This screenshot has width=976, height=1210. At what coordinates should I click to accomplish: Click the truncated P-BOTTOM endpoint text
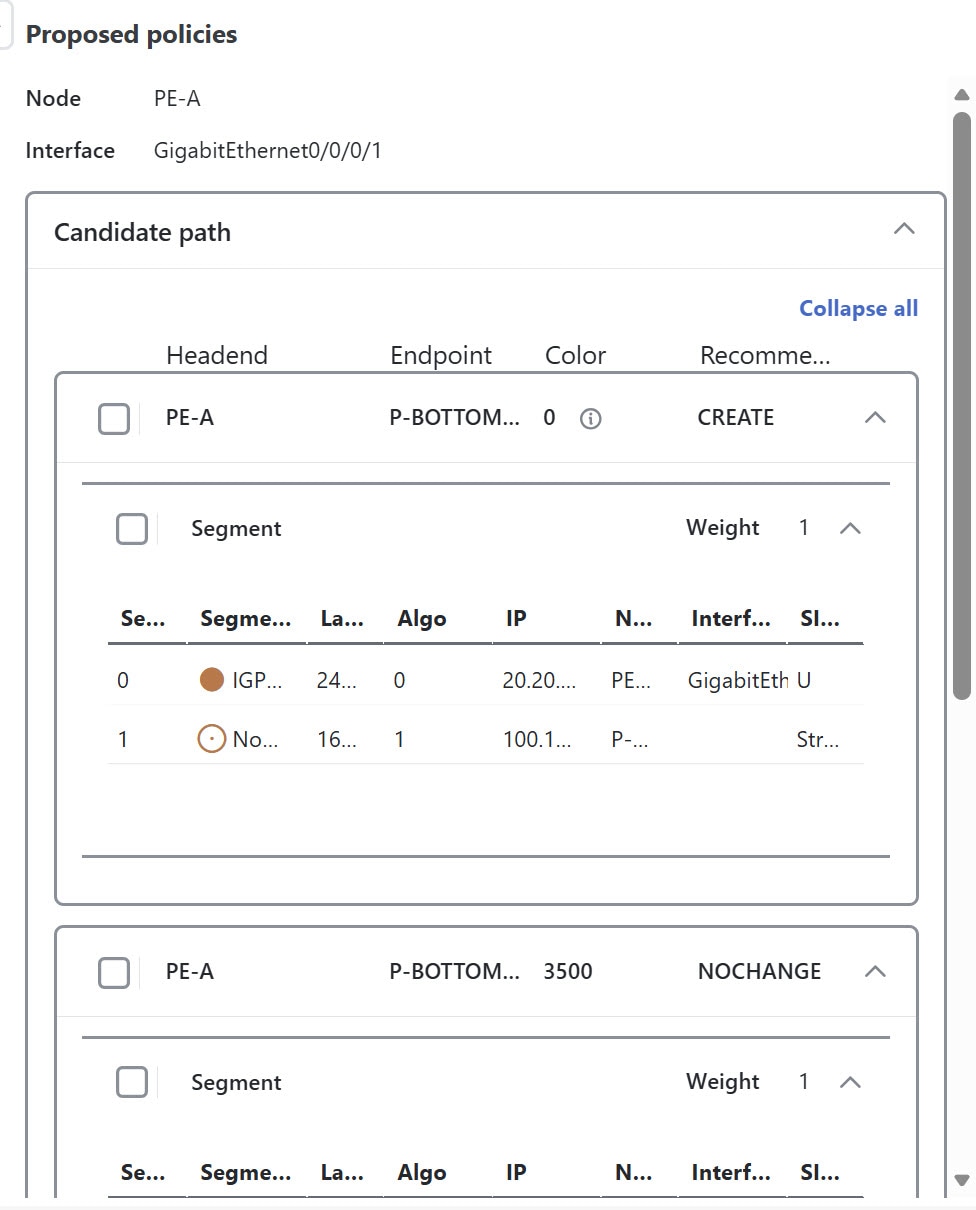(x=455, y=418)
